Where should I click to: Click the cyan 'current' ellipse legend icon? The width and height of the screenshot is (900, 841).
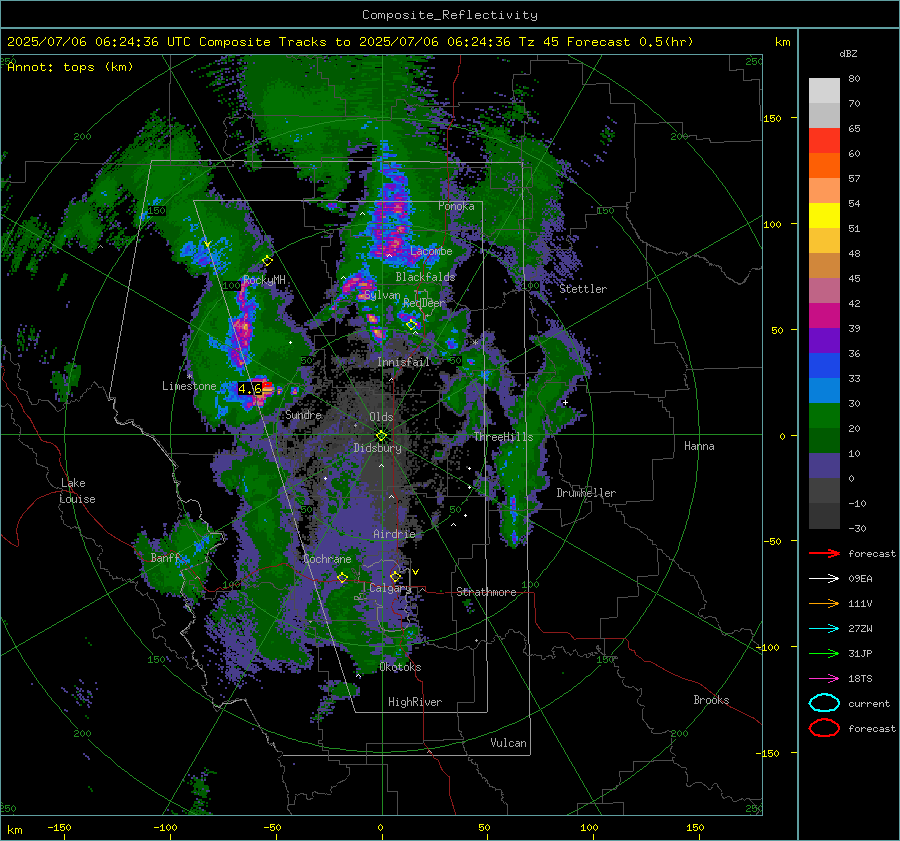coord(824,703)
